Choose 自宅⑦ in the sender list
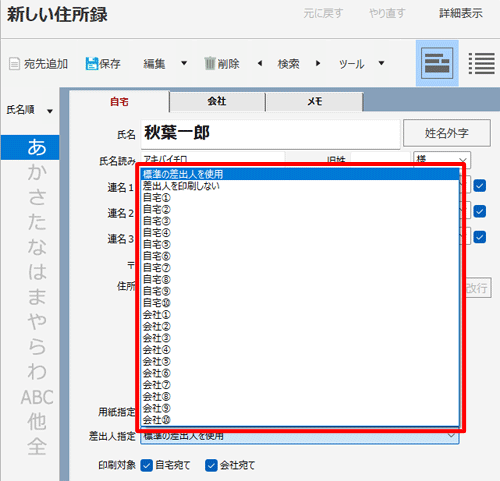Screen dimensions: 500x481 click(x=300, y=268)
